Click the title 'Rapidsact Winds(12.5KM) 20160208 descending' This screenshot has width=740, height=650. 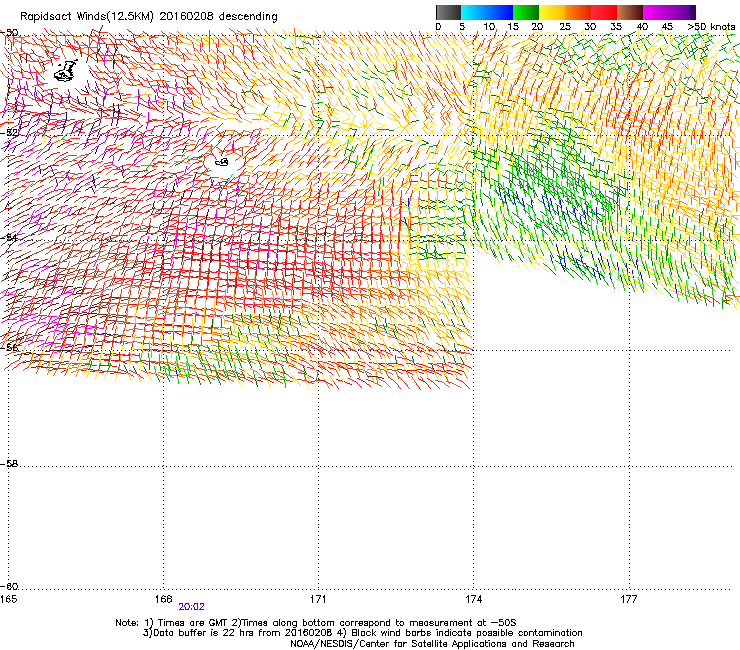coord(149,17)
